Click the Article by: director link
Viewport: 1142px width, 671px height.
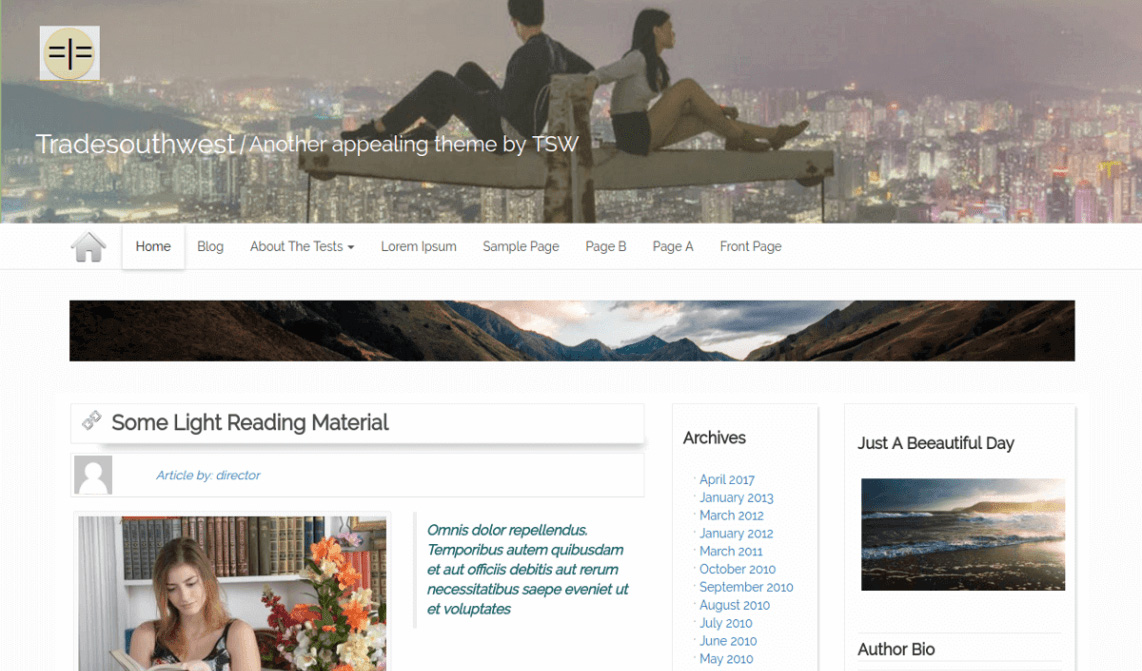(x=208, y=475)
